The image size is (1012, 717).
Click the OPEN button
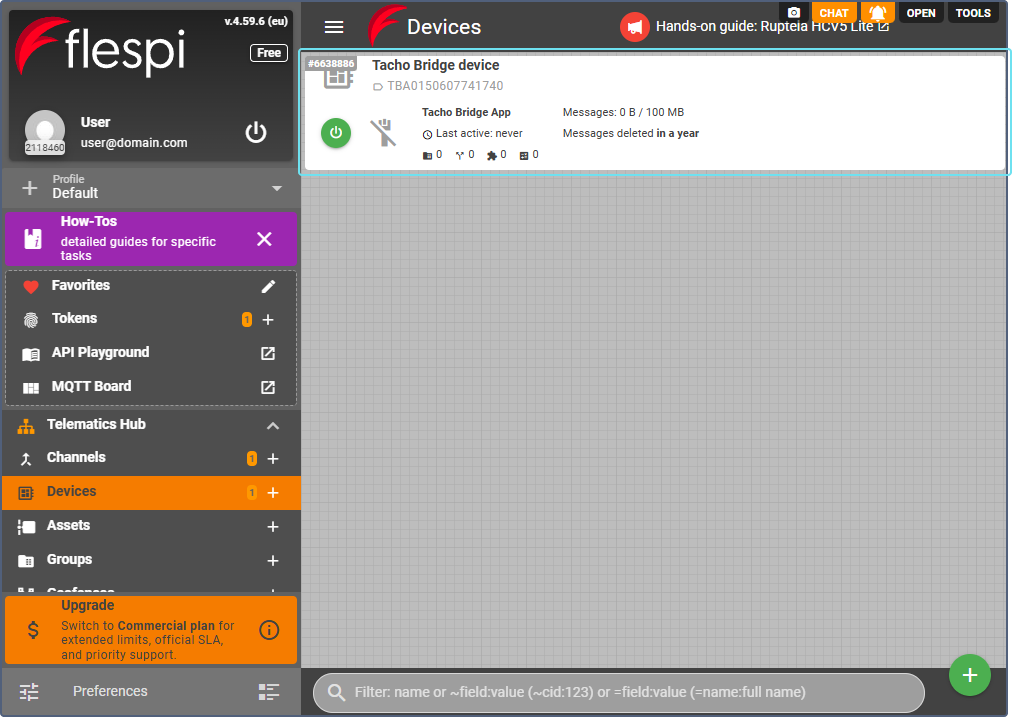920,13
